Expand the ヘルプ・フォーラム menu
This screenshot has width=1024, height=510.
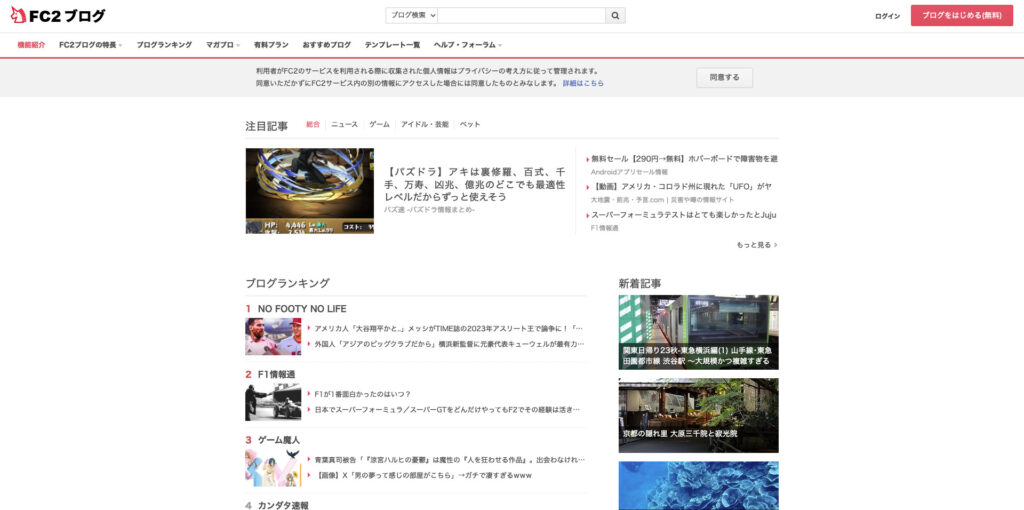[467, 45]
